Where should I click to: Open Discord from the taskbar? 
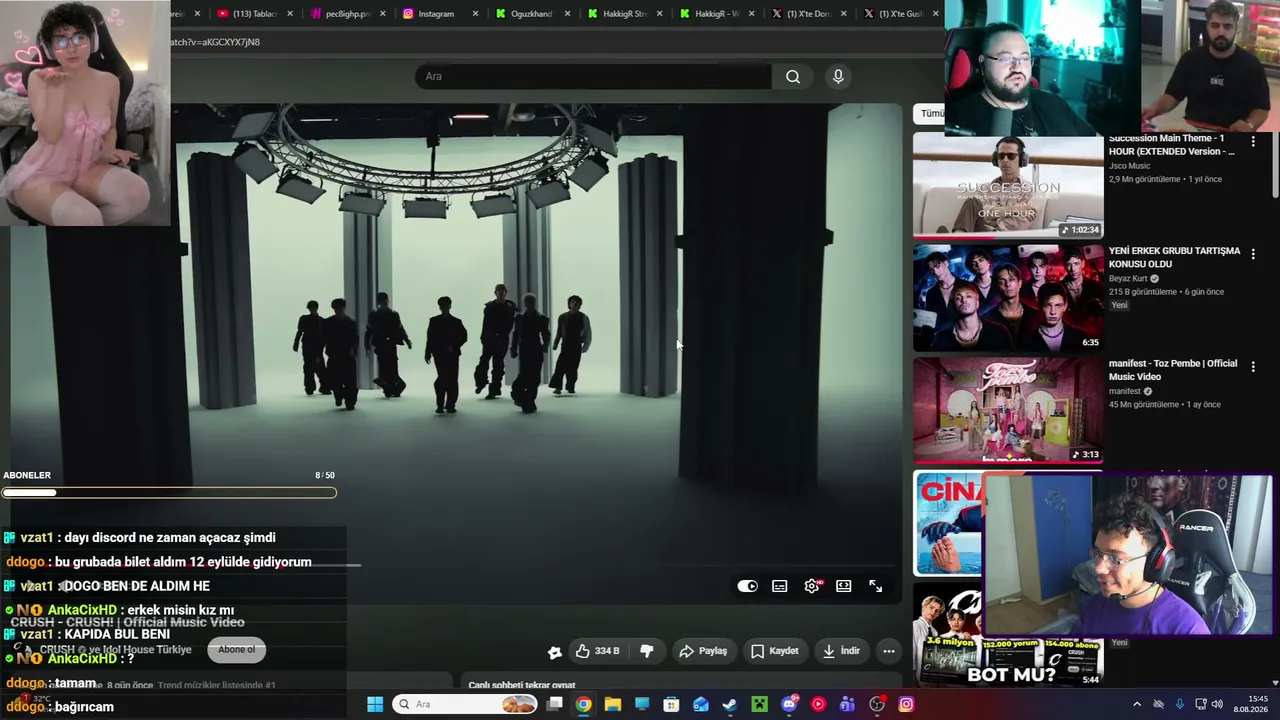coord(789,705)
